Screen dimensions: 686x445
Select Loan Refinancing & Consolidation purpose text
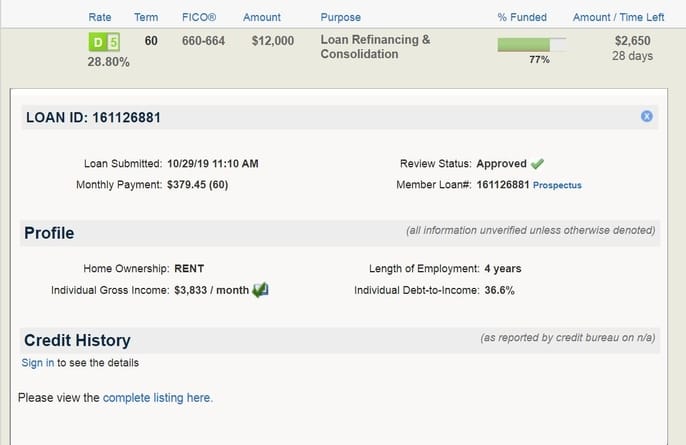pyautogui.click(x=375, y=47)
